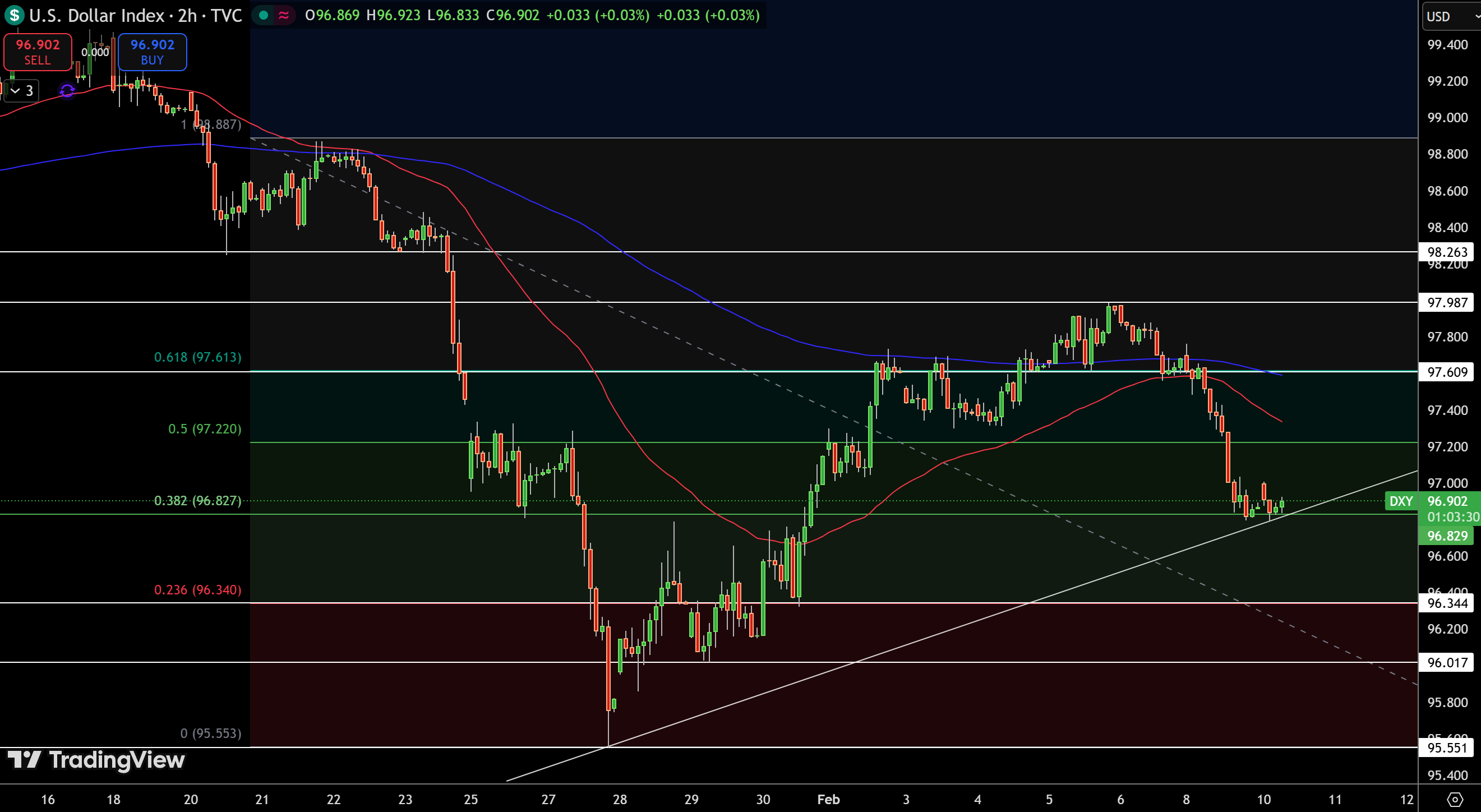Image resolution: width=1481 pixels, height=812 pixels.
Task: Click the 97.200 price scale tick
Action: pos(1448,447)
